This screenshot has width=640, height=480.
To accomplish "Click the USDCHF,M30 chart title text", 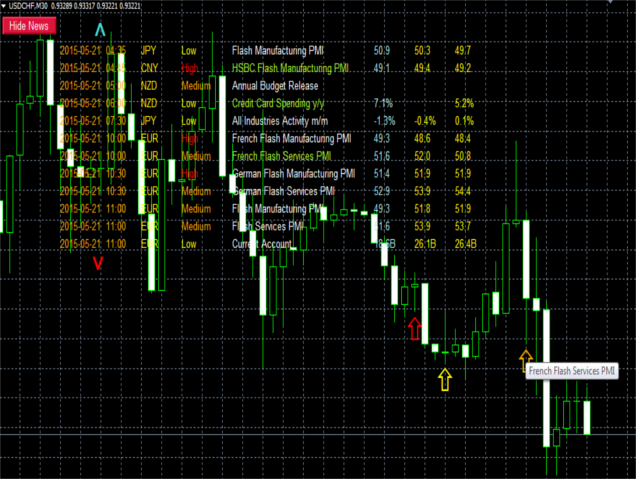I will (28, 6).
